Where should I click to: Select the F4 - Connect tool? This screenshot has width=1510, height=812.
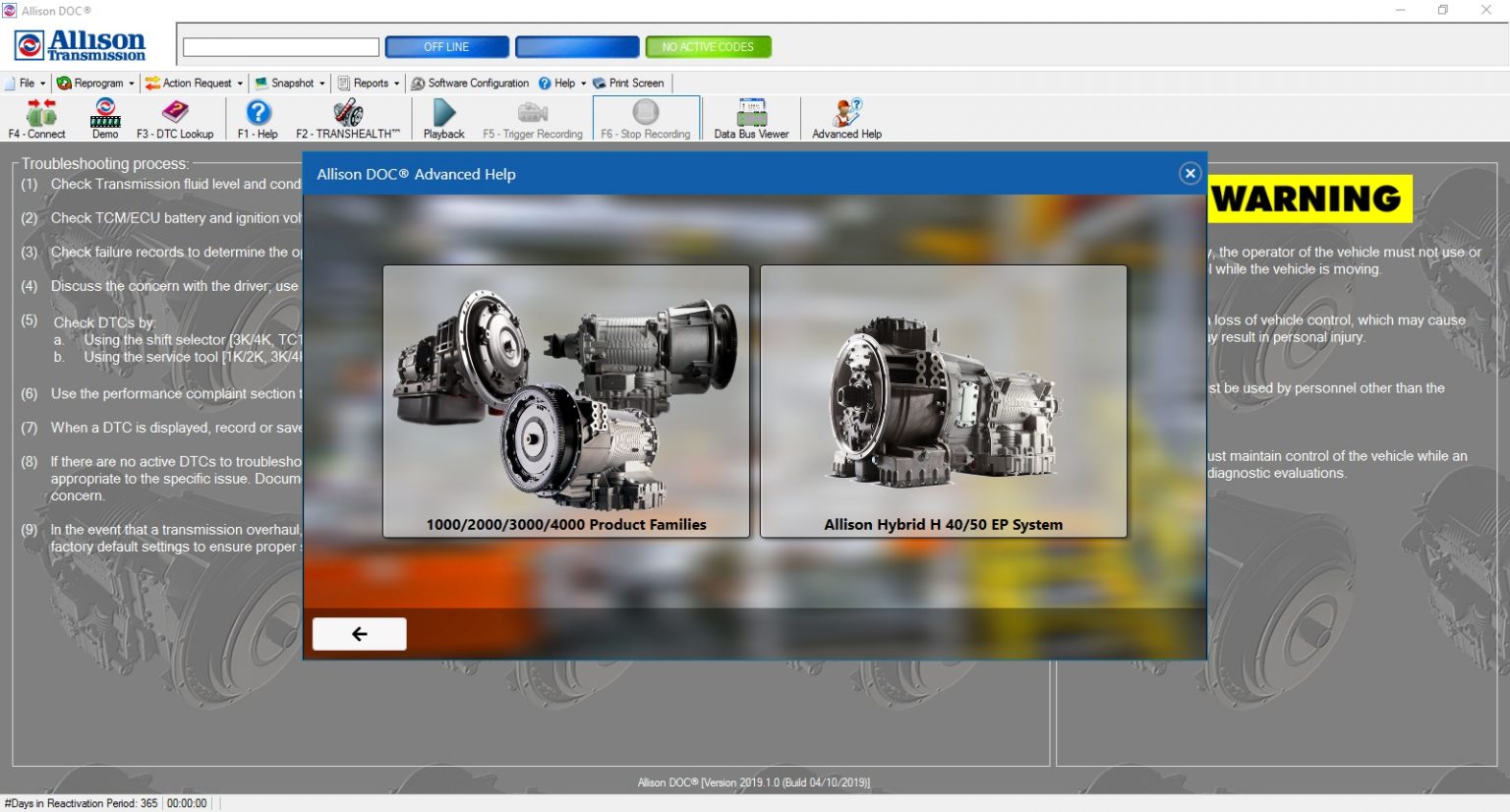point(40,118)
